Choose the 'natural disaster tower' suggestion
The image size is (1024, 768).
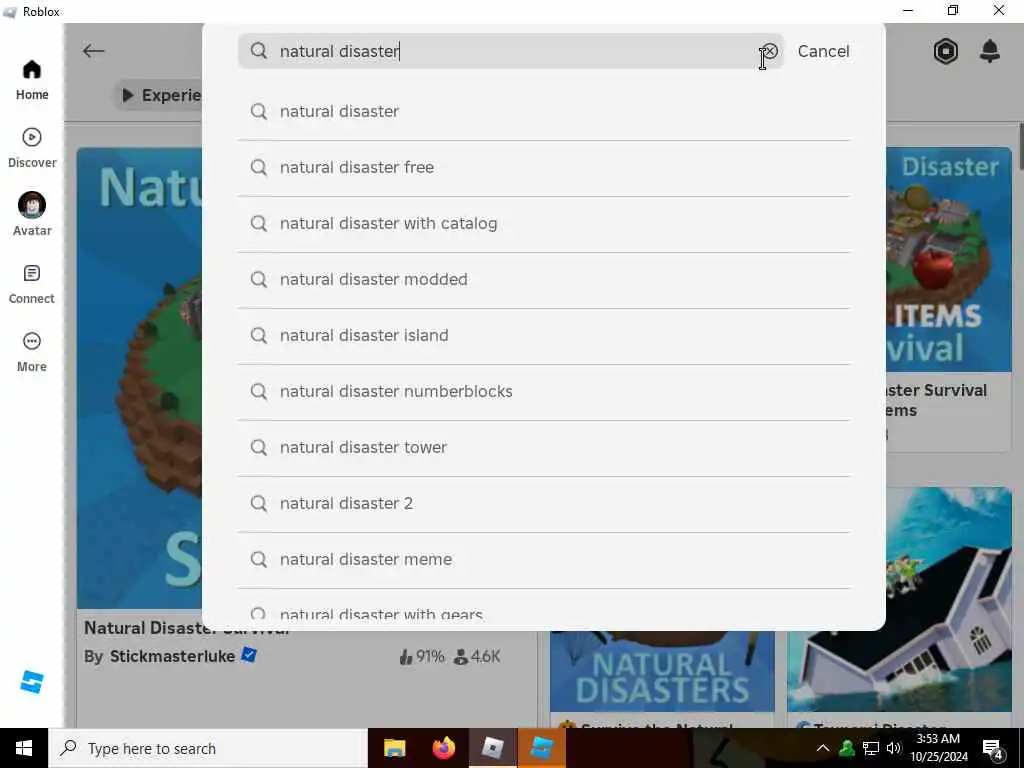543,449
